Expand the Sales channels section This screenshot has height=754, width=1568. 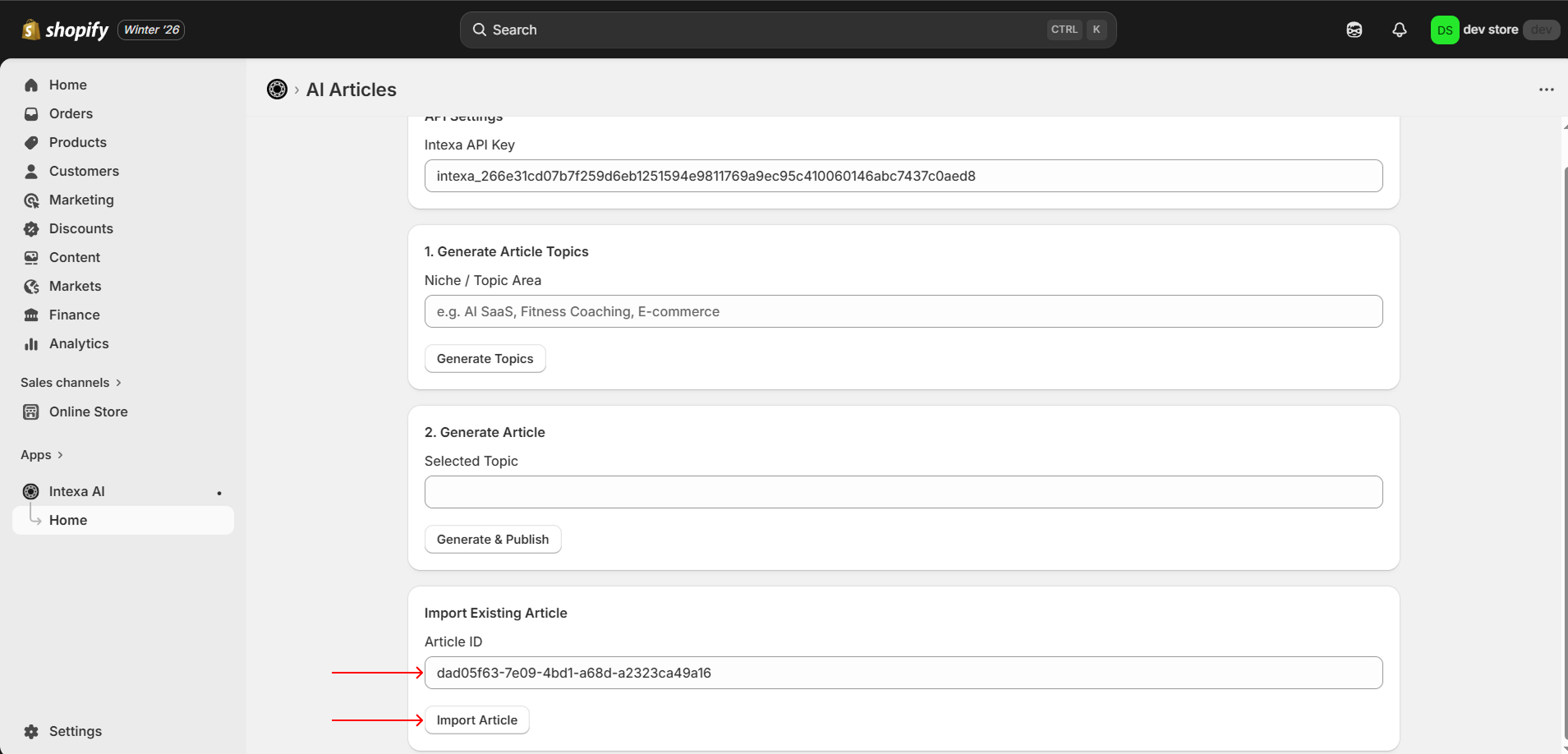pyautogui.click(x=71, y=383)
